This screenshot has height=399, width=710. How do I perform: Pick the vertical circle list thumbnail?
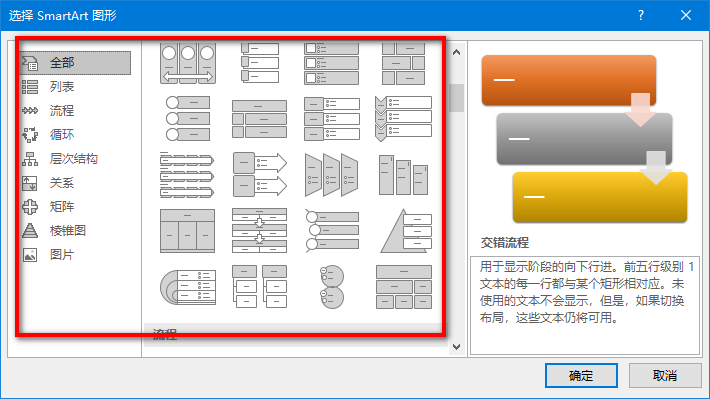click(x=187, y=119)
